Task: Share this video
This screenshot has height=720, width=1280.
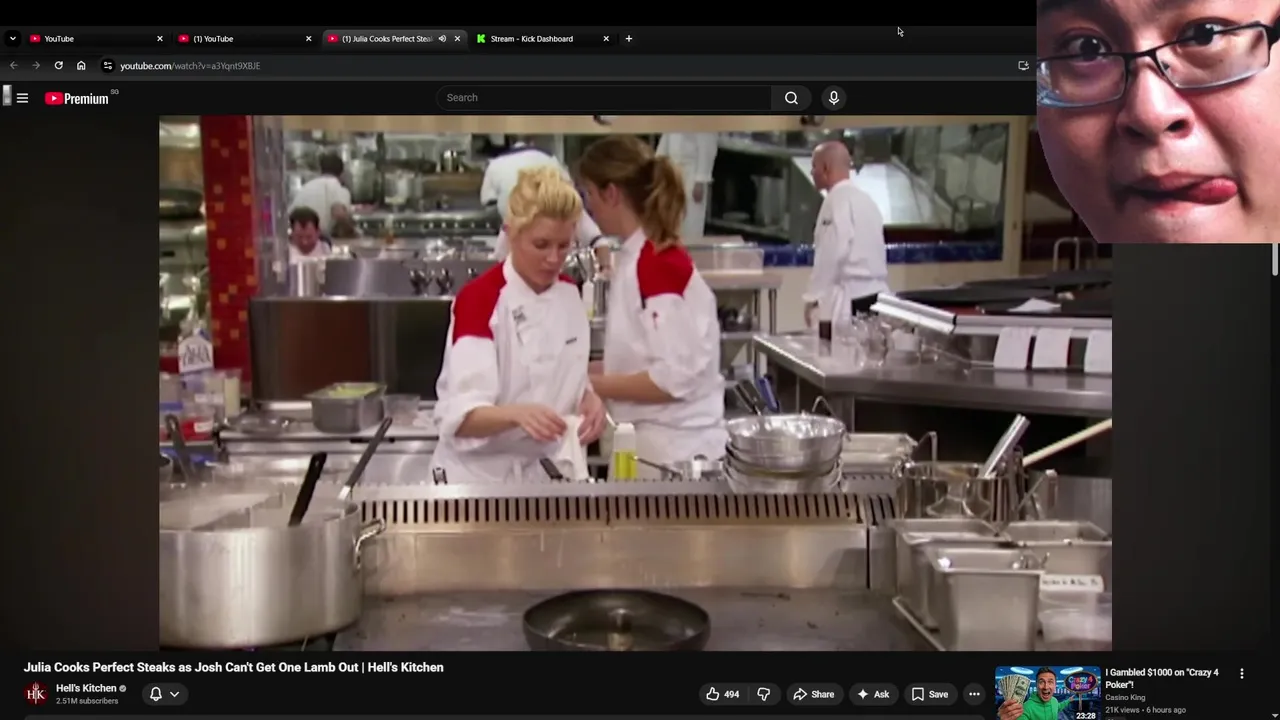Action: 813,694
